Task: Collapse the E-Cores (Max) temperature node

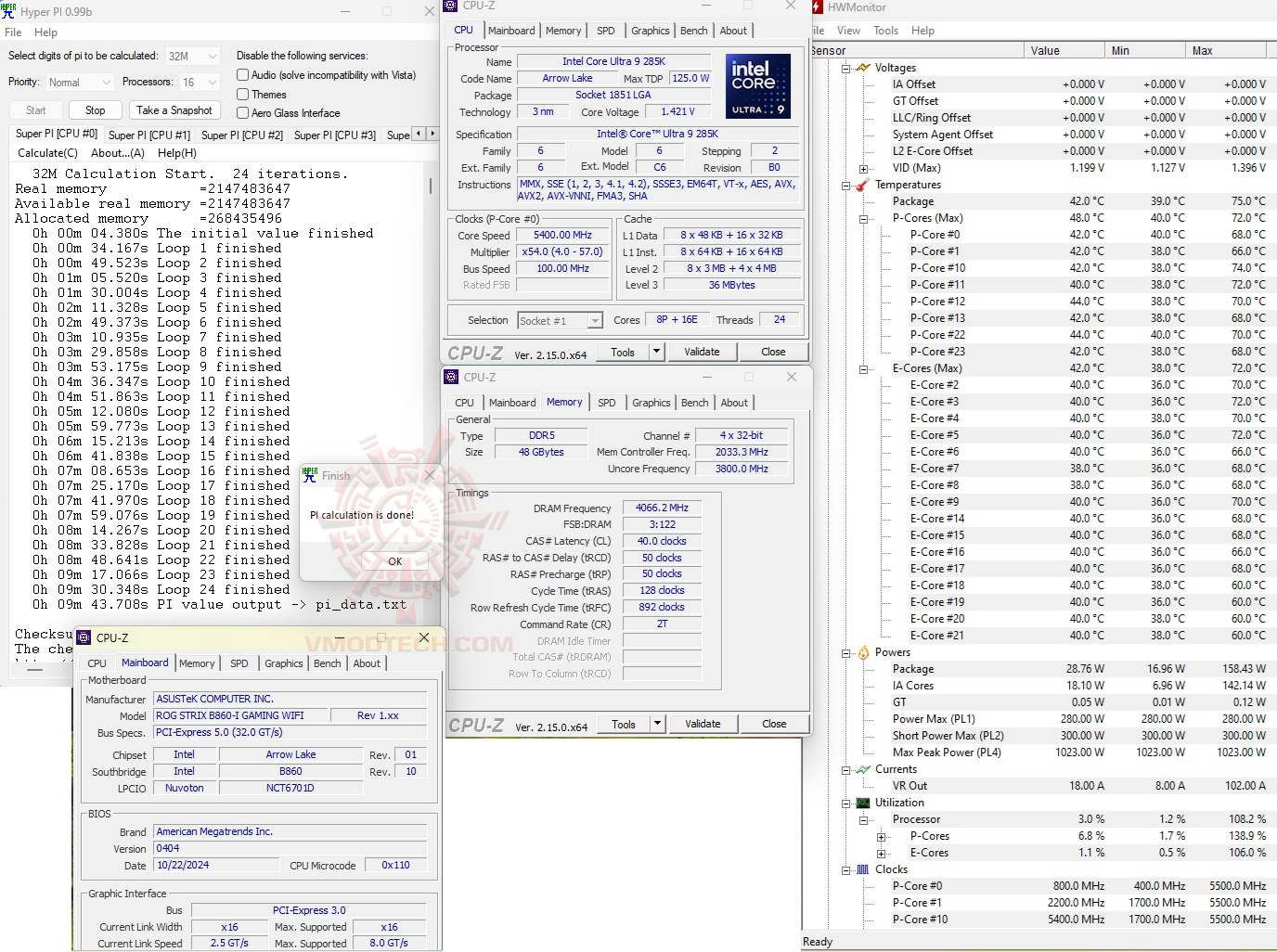Action: click(x=863, y=369)
